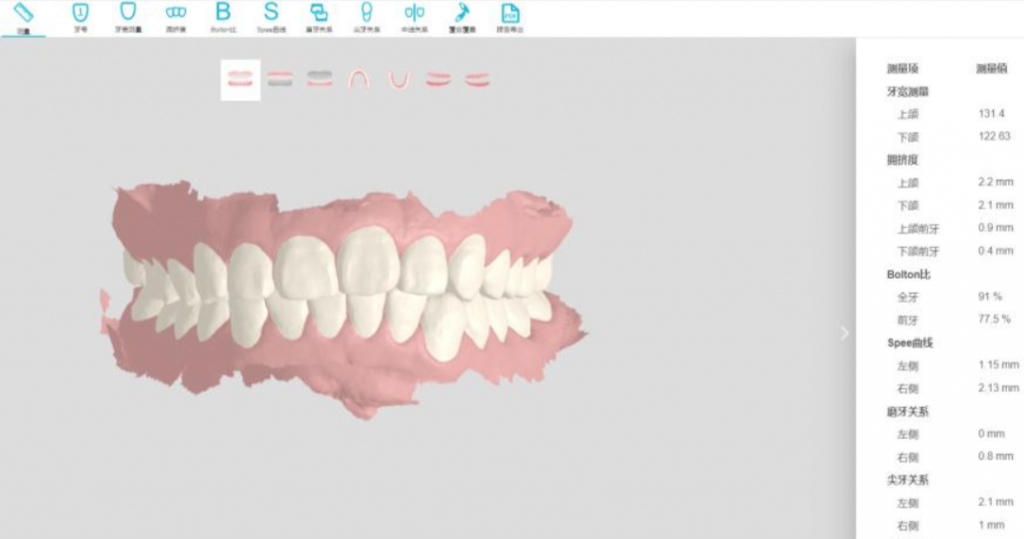Select the Bolton比 section in results
Image resolution: width=1024 pixels, height=539 pixels.
click(908, 274)
